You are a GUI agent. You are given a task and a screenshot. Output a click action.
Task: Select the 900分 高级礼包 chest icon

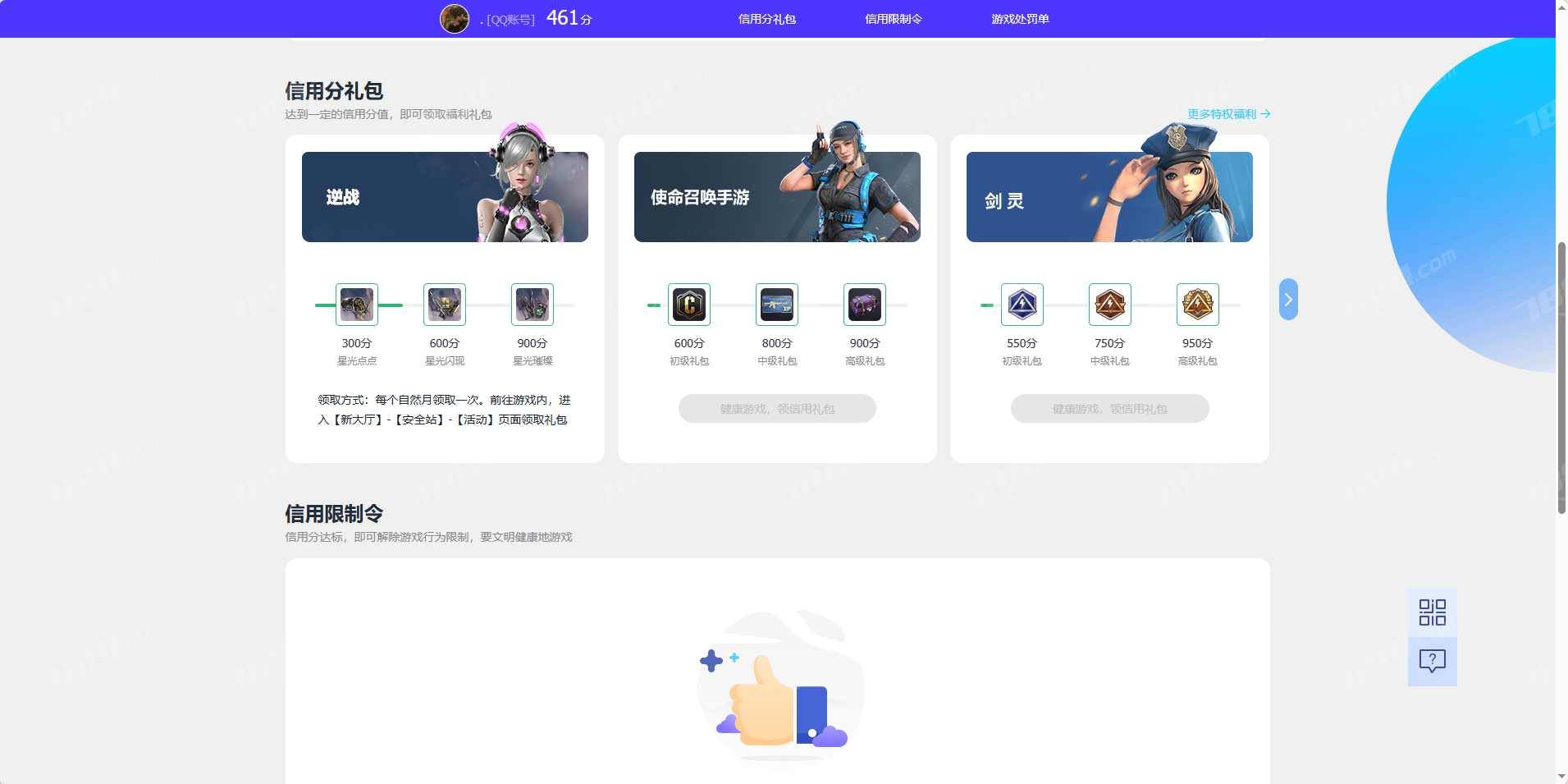tap(865, 305)
